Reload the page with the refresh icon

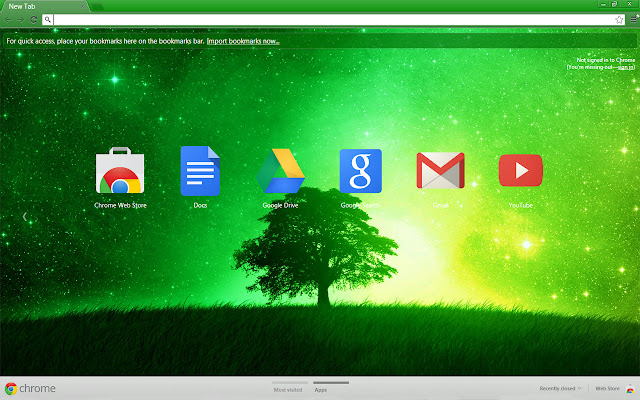click(33, 20)
